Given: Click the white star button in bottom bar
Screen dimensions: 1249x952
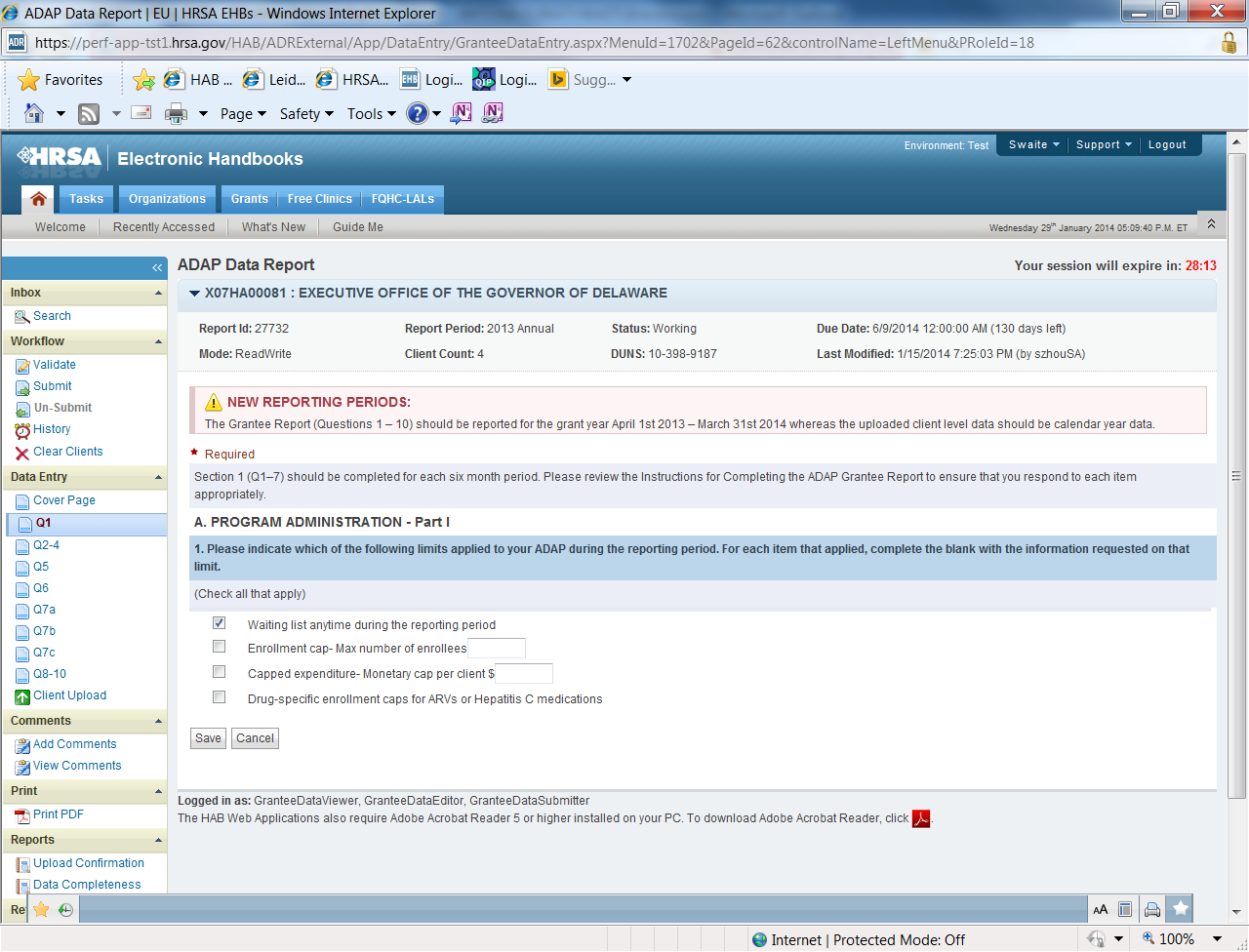Looking at the screenshot, I should 1181,908.
